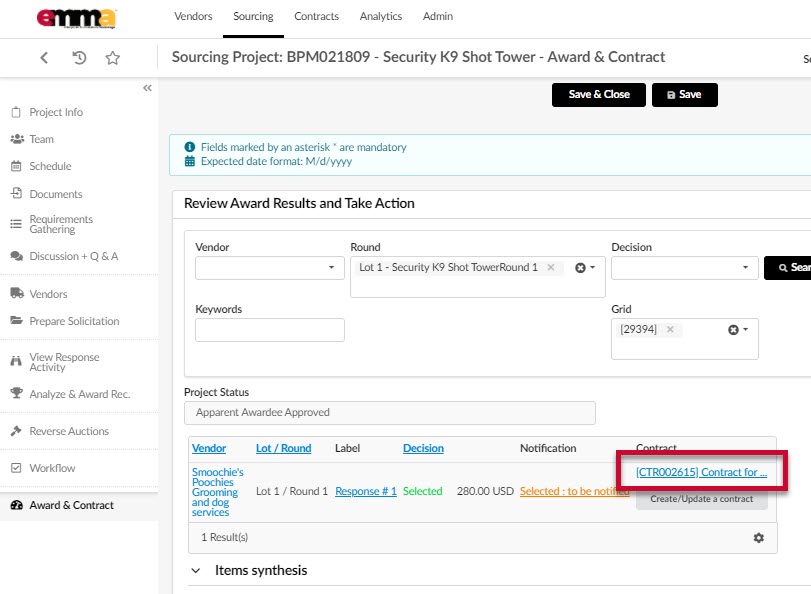This screenshot has height=594, width=811.
Task: Collapse the Items synthesis section
Action: 196,571
